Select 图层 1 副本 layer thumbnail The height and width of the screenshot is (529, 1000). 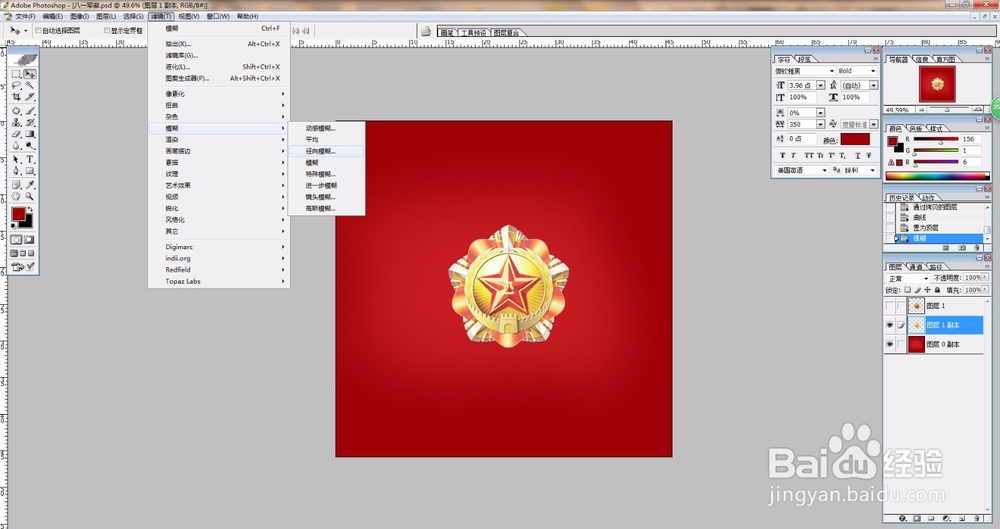coord(916,325)
